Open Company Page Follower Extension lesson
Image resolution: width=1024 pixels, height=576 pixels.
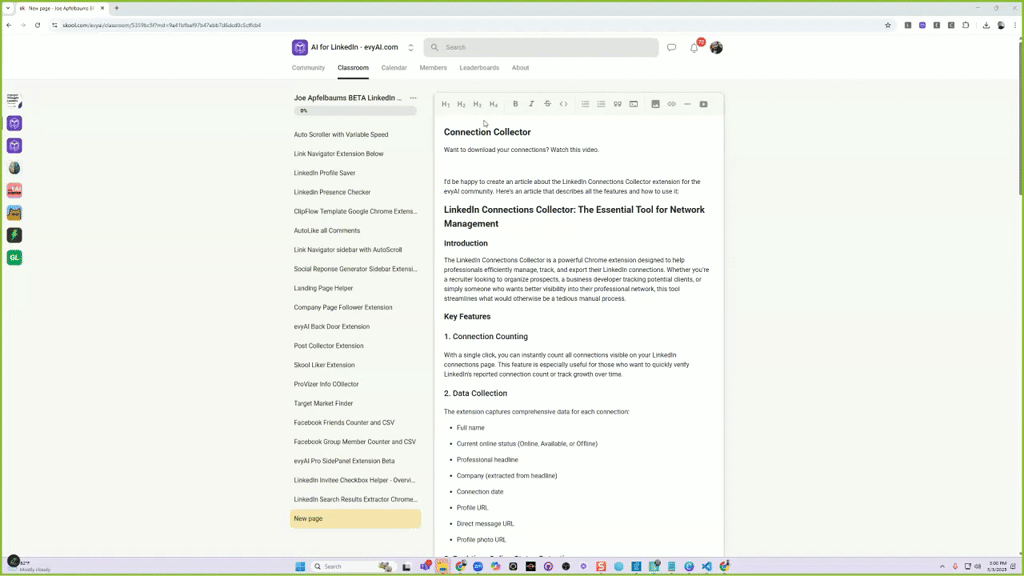[343, 308]
